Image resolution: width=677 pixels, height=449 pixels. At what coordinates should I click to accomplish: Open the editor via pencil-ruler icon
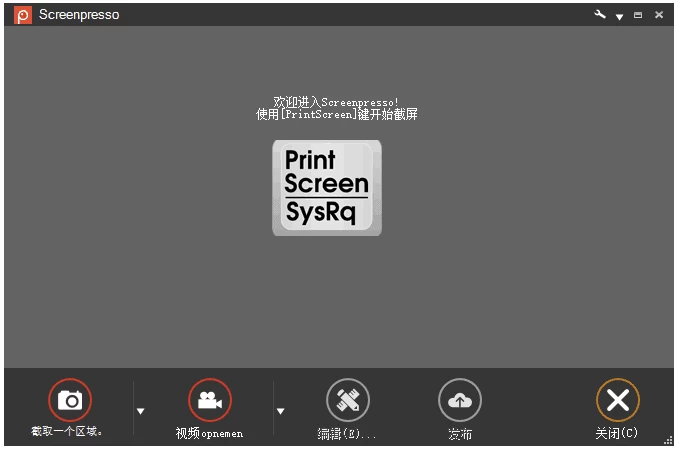click(x=347, y=400)
